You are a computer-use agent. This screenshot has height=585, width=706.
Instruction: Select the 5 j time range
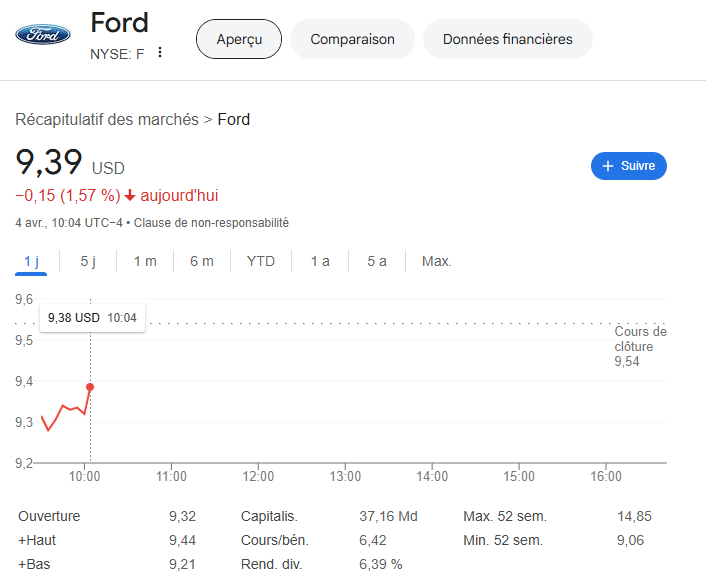click(x=88, y=261)
